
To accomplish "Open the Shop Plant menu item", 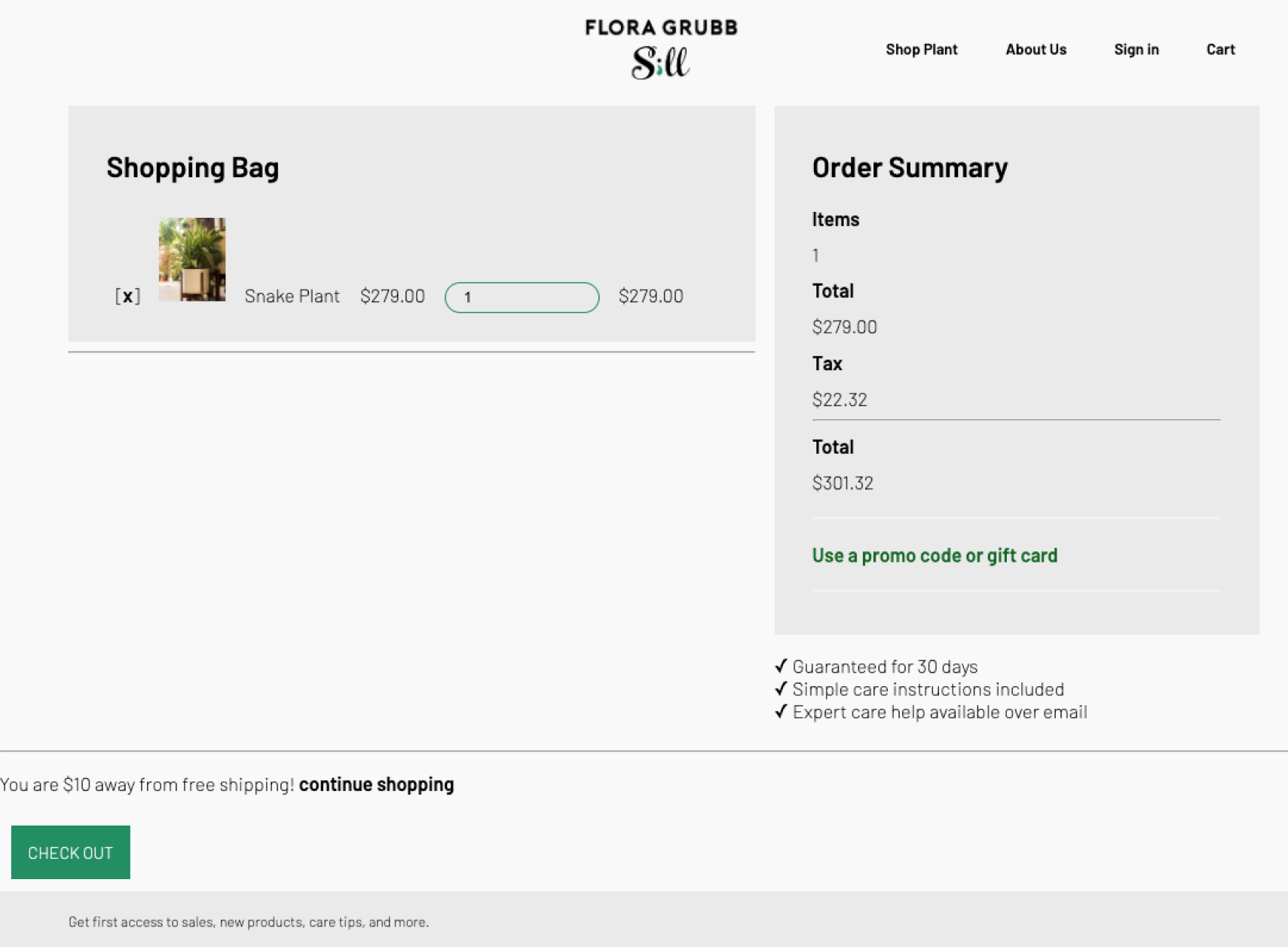I will [x=921, y=50].
